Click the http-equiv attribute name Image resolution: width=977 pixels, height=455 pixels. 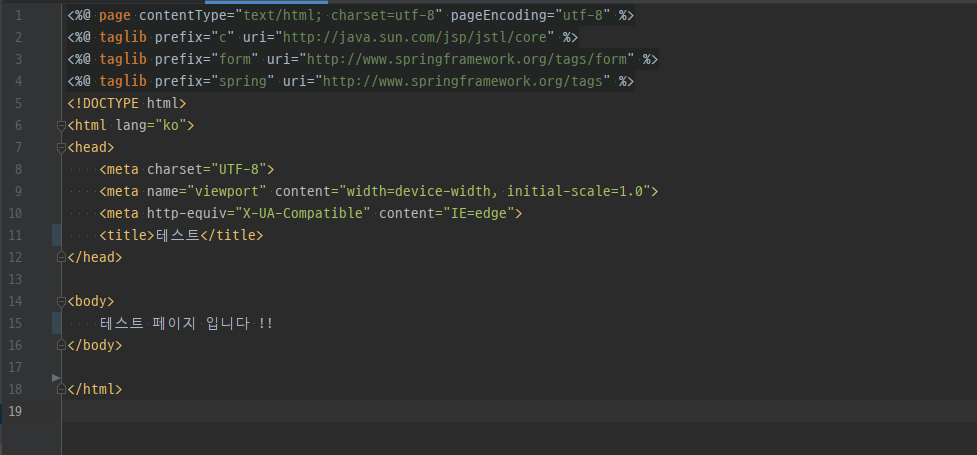187,213
